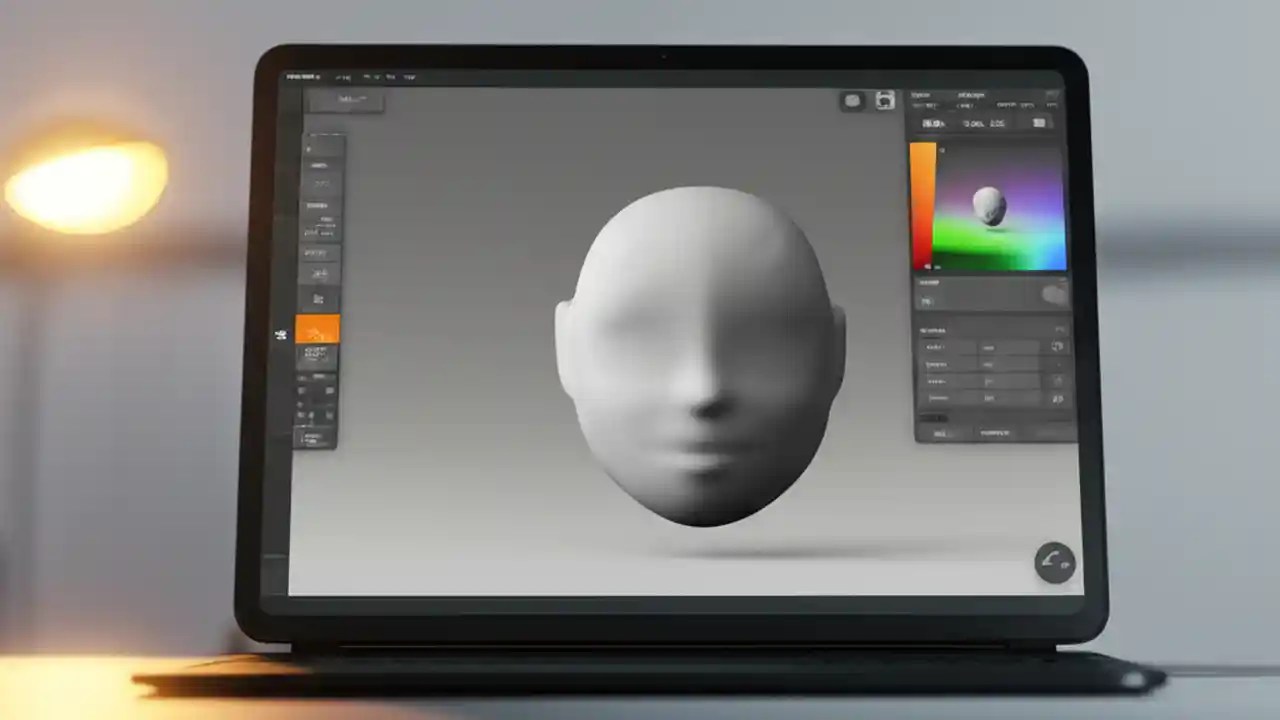The image size is (1280, 720).
Task: Tap the undo arrow button at bottom right
Action: pos(1054,563)
